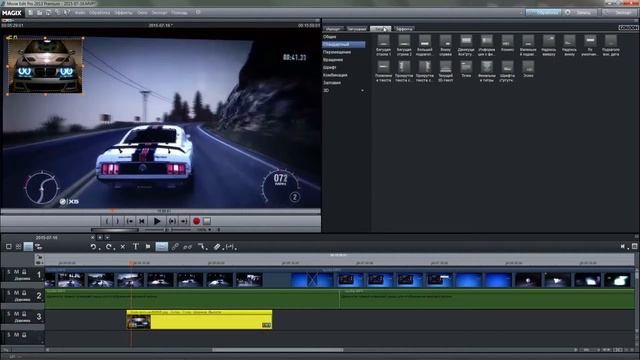Viewport: 640px width, 360px height.
Task: Click the disc Burn button at top right
Action: coord(579,12)
